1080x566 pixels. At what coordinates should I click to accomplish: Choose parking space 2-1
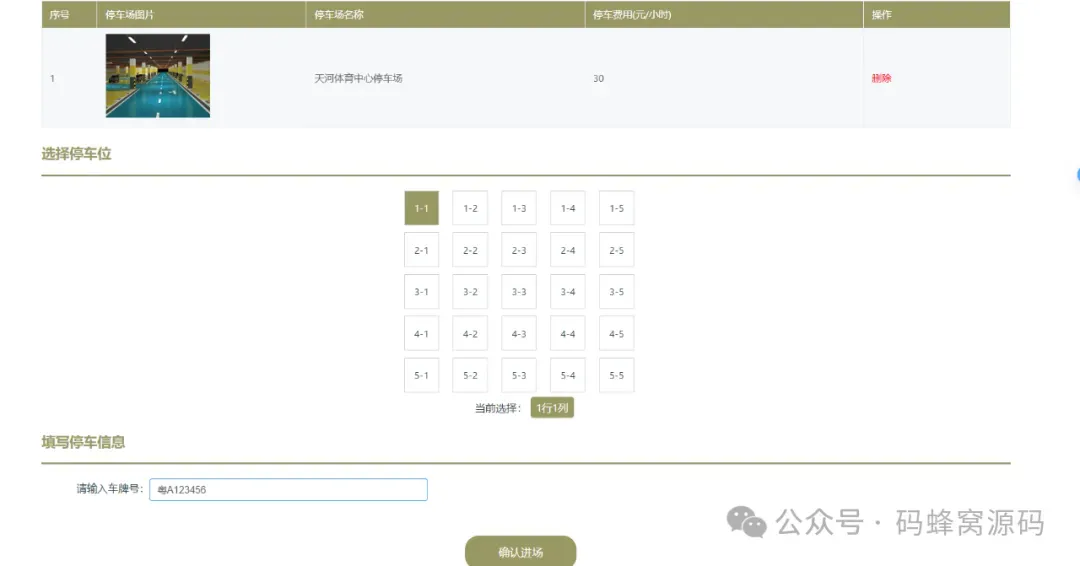(x=422, y=250)
